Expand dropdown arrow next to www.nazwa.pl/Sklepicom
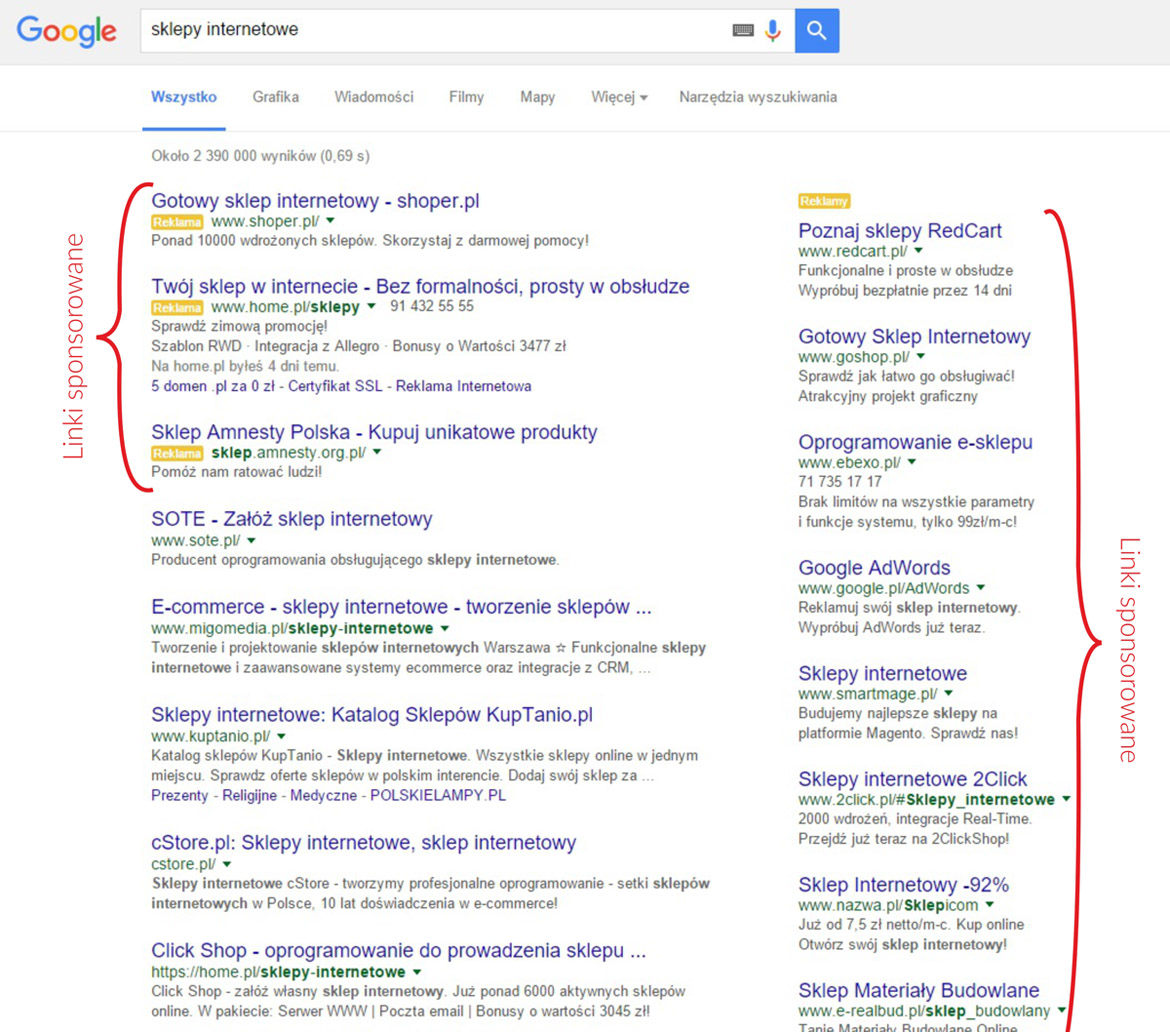1170x1032 pixels. (x=989, y=905)
